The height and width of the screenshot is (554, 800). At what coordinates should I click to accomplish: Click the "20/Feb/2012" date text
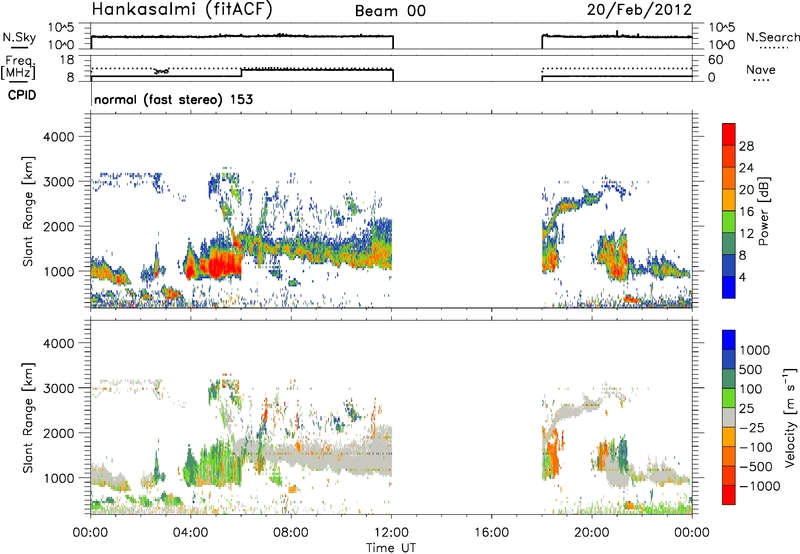639,9
